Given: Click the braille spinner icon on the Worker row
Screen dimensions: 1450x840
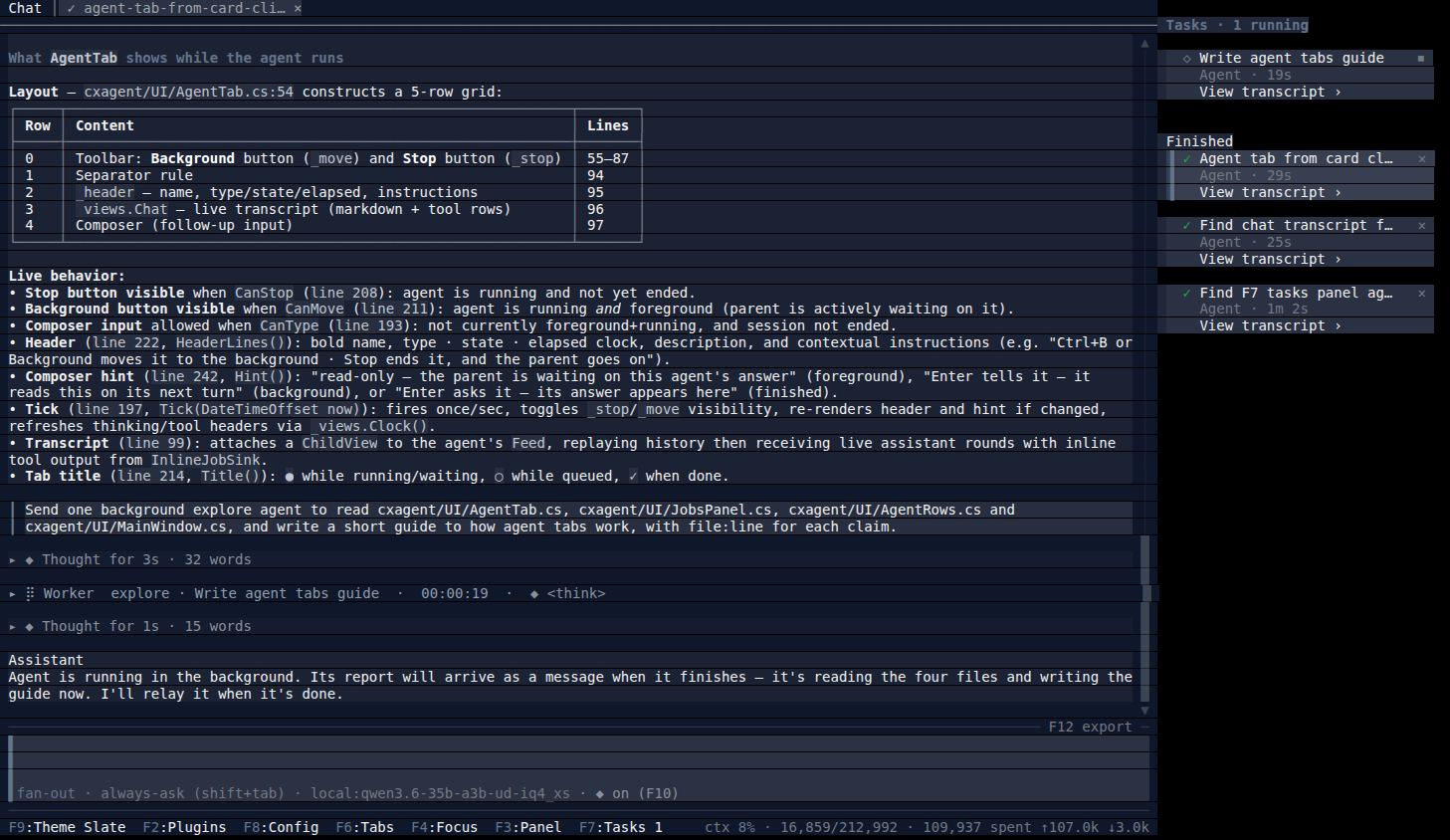Looking at the screenshot, I should pos(30,594).
